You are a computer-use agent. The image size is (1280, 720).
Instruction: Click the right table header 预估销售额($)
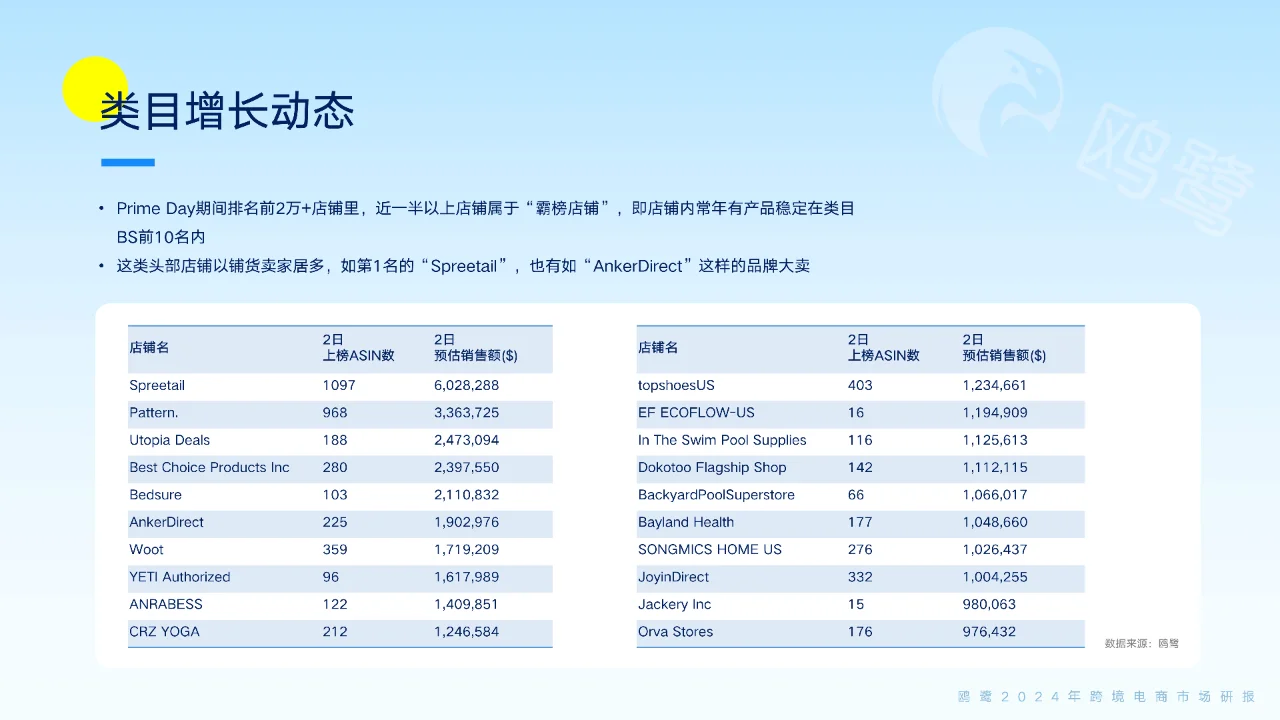click(1005, 355)
